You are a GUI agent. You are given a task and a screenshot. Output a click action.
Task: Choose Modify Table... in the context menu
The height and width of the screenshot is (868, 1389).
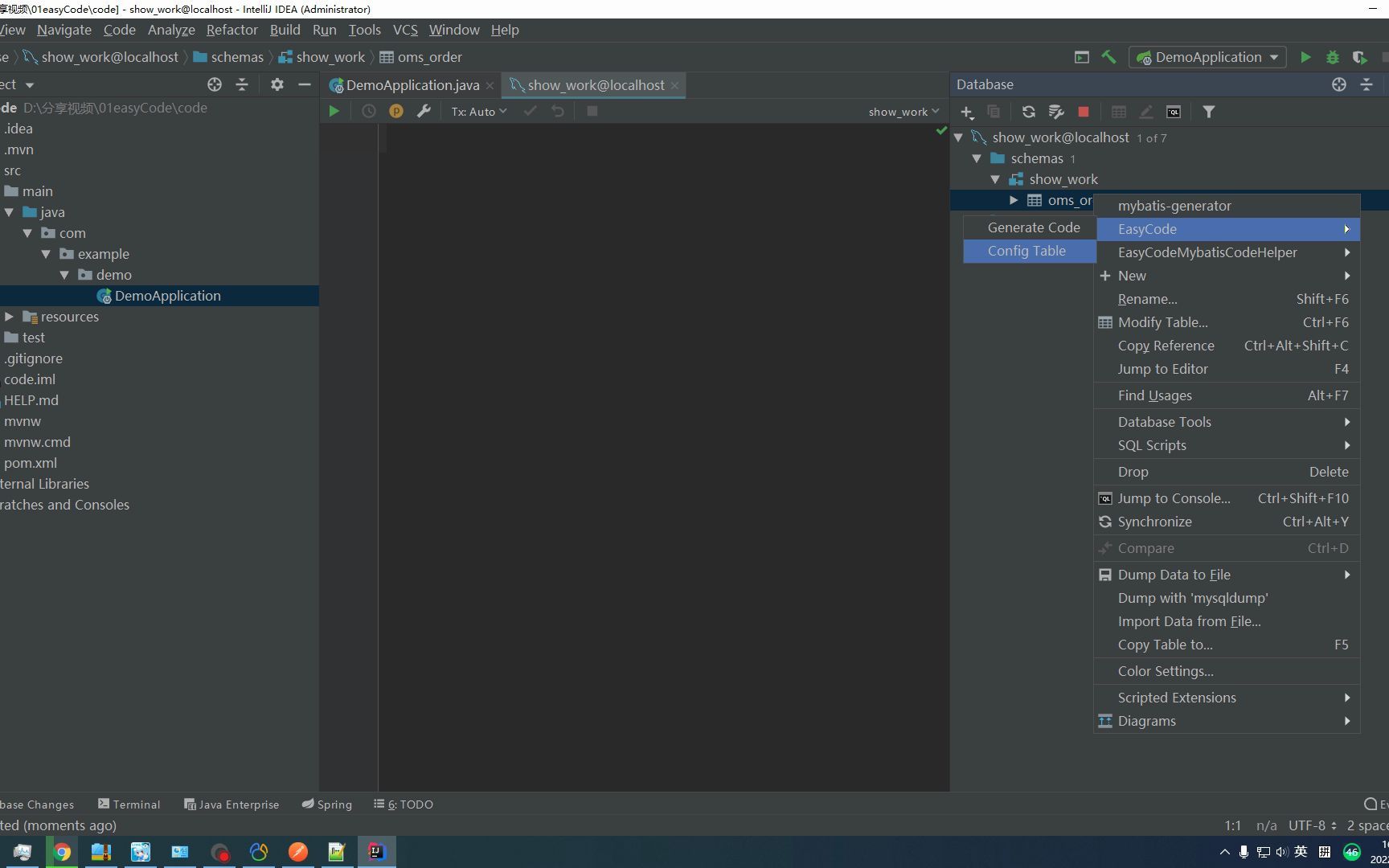pos(1227,322)
